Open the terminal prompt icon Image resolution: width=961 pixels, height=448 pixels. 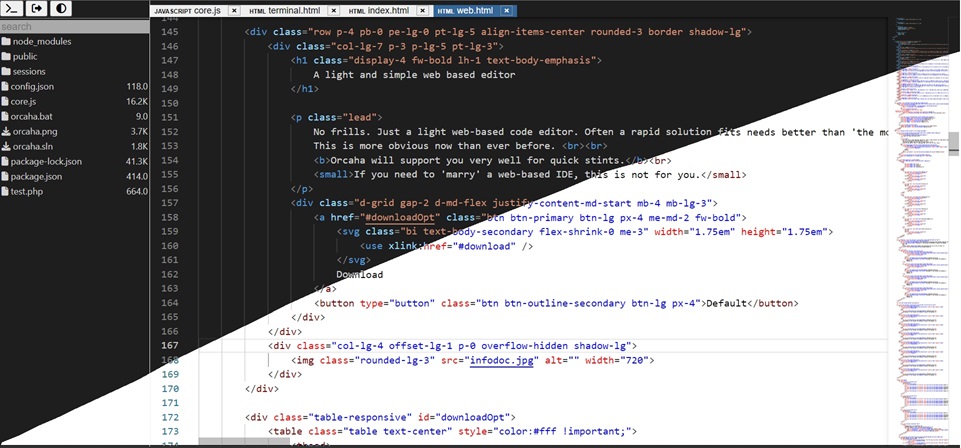pos(14,9)
